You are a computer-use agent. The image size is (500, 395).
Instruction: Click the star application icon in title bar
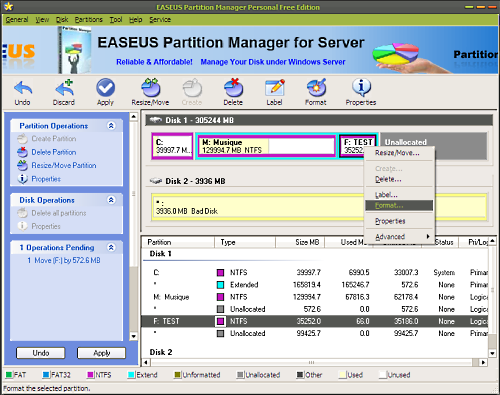click(8, 7)
